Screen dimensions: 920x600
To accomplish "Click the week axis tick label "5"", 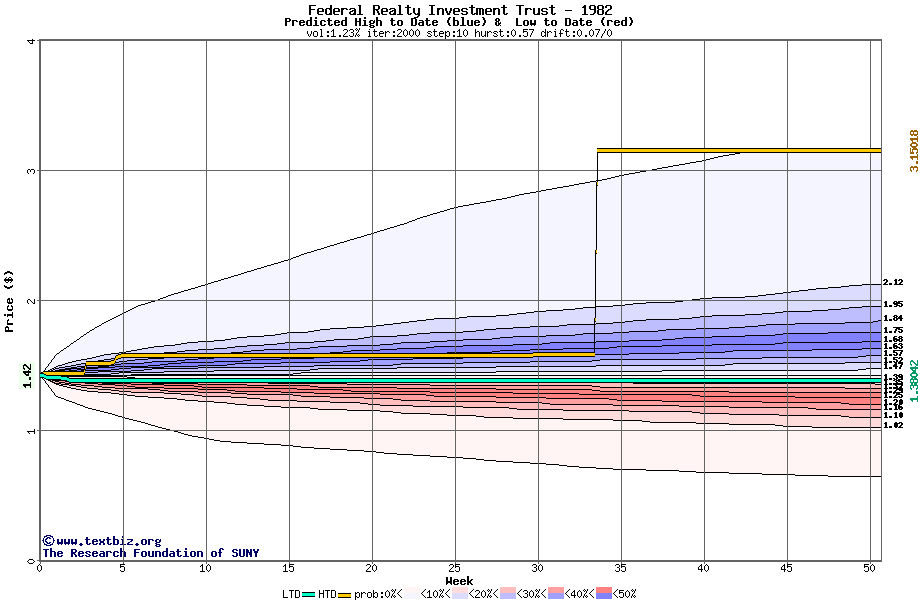I will tap(123, 568).
